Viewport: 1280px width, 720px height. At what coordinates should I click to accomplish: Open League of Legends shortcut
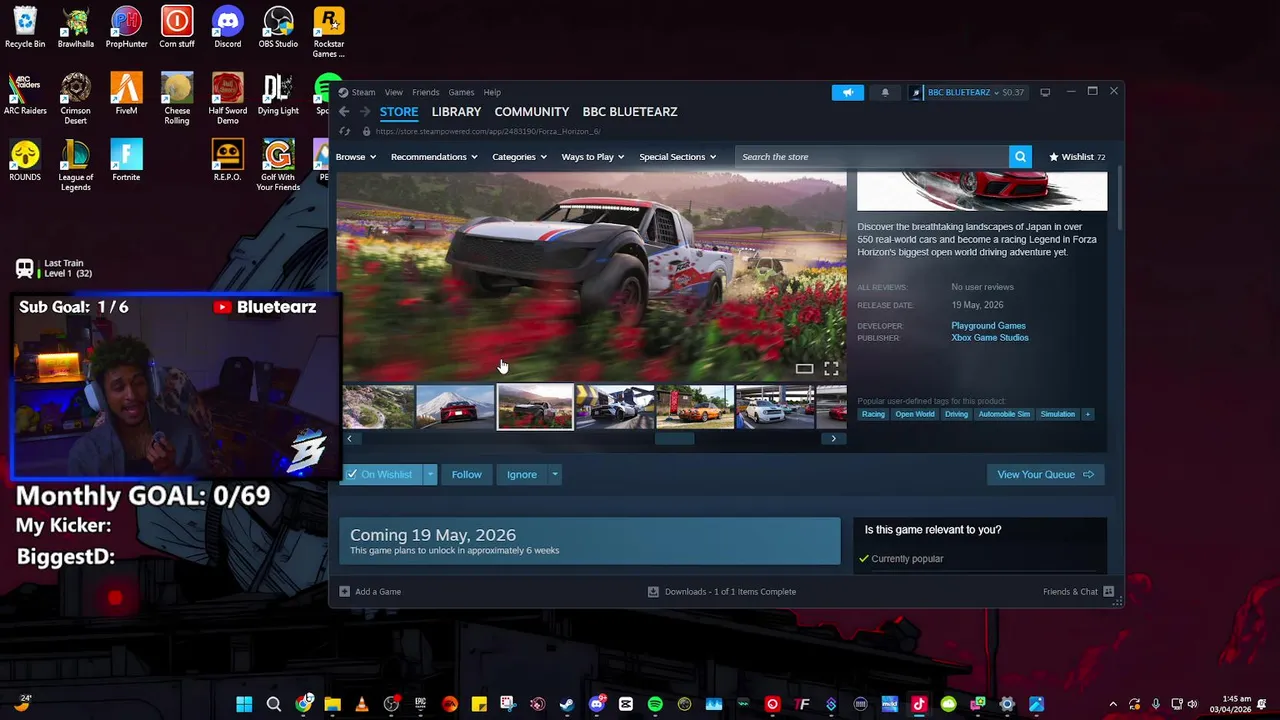coord(76,165)
